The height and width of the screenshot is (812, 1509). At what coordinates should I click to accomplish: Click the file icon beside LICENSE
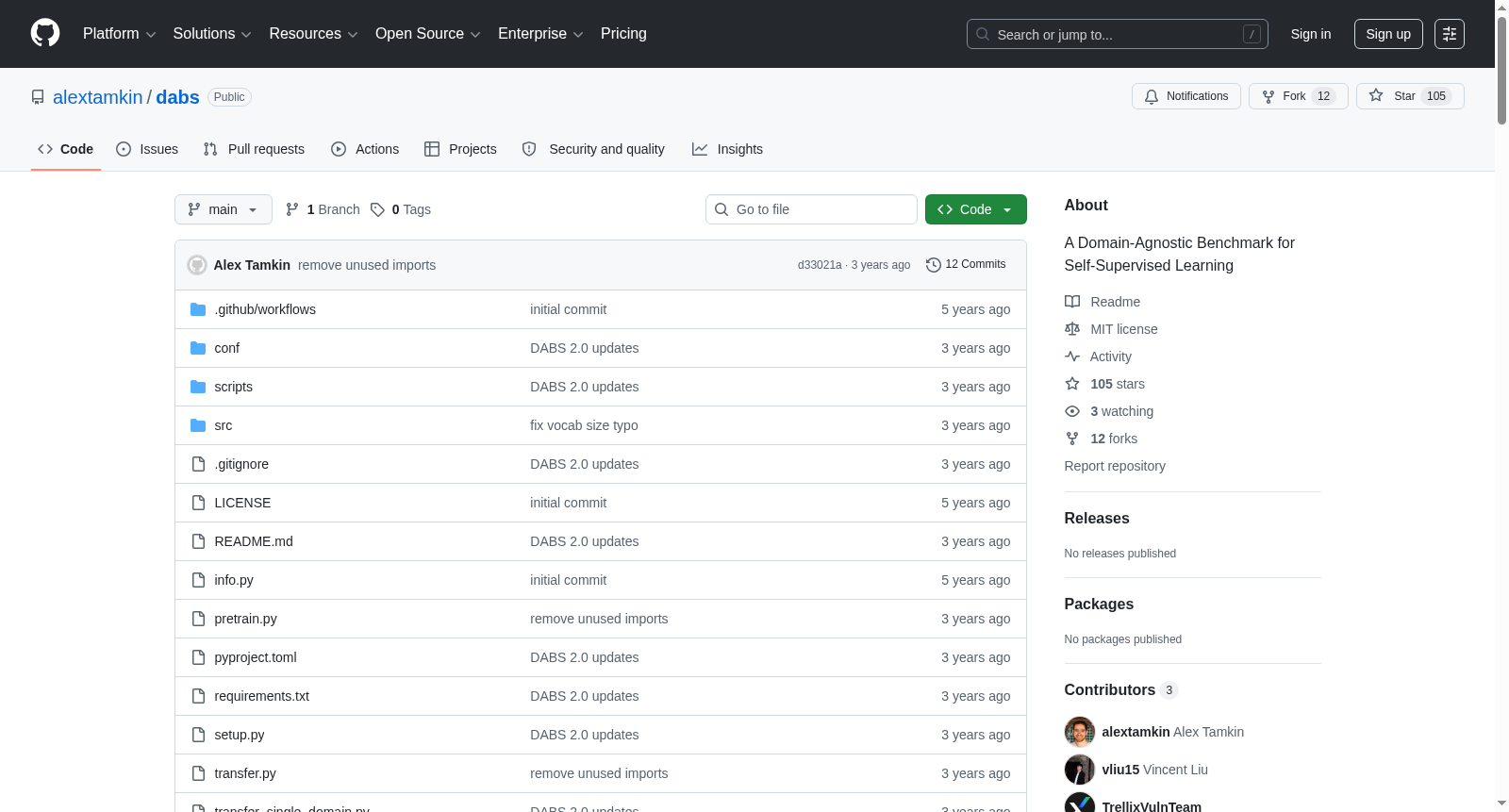(198, 503)
